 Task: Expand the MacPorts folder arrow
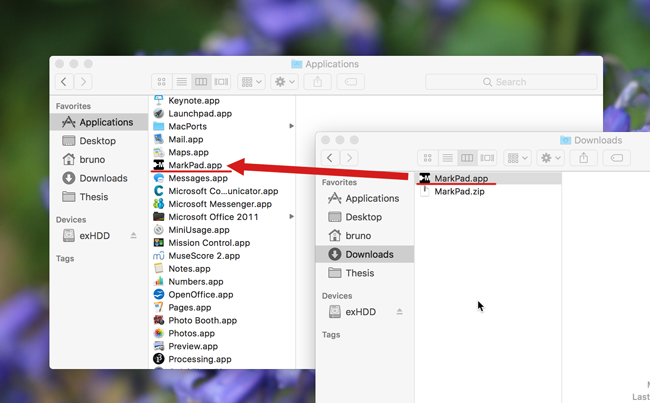click(291, 126)
